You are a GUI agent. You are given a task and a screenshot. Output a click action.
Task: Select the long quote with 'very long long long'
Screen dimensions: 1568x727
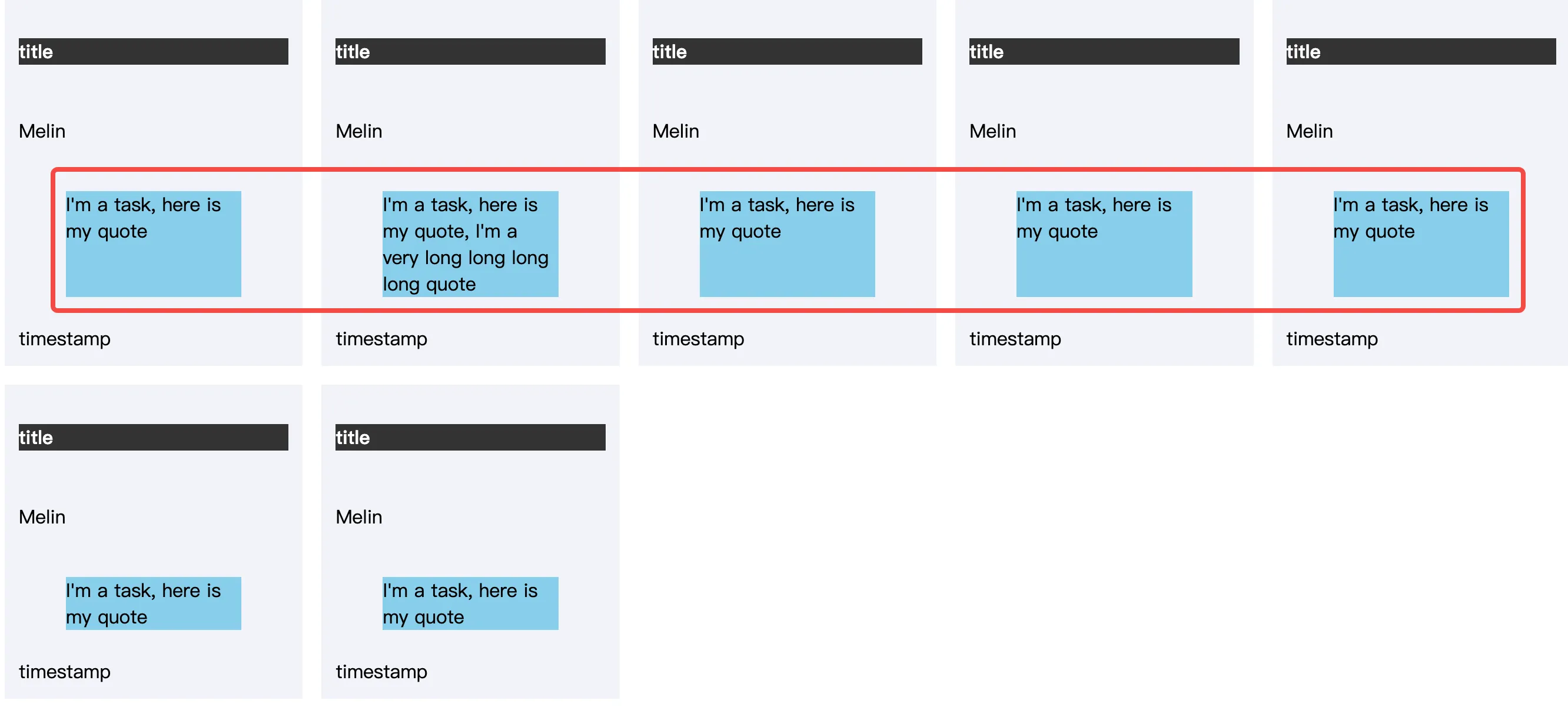[470, 244]
